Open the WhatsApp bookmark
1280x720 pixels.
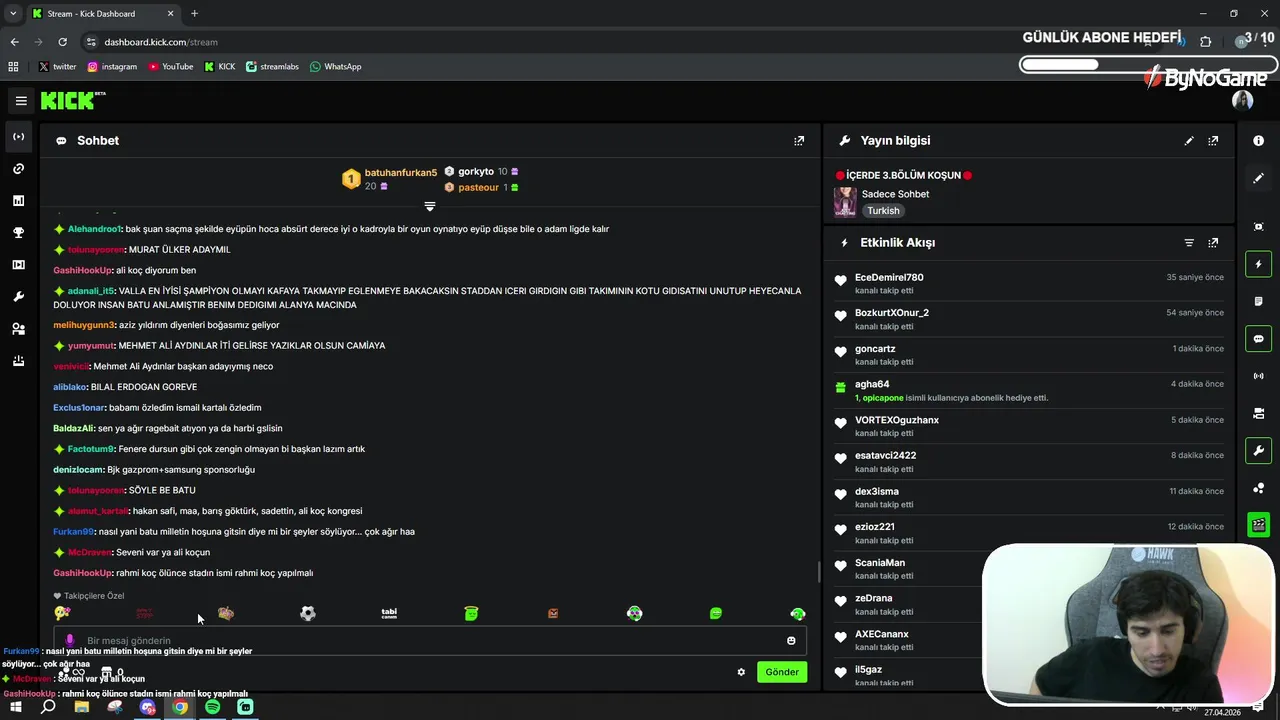click(335, 67)
